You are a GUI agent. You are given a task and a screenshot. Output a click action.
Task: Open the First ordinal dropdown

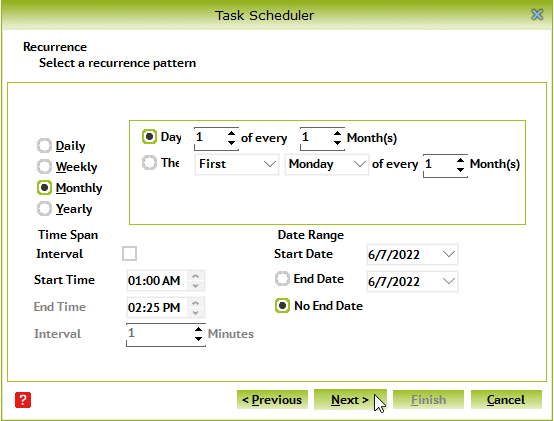pos(237,164)
